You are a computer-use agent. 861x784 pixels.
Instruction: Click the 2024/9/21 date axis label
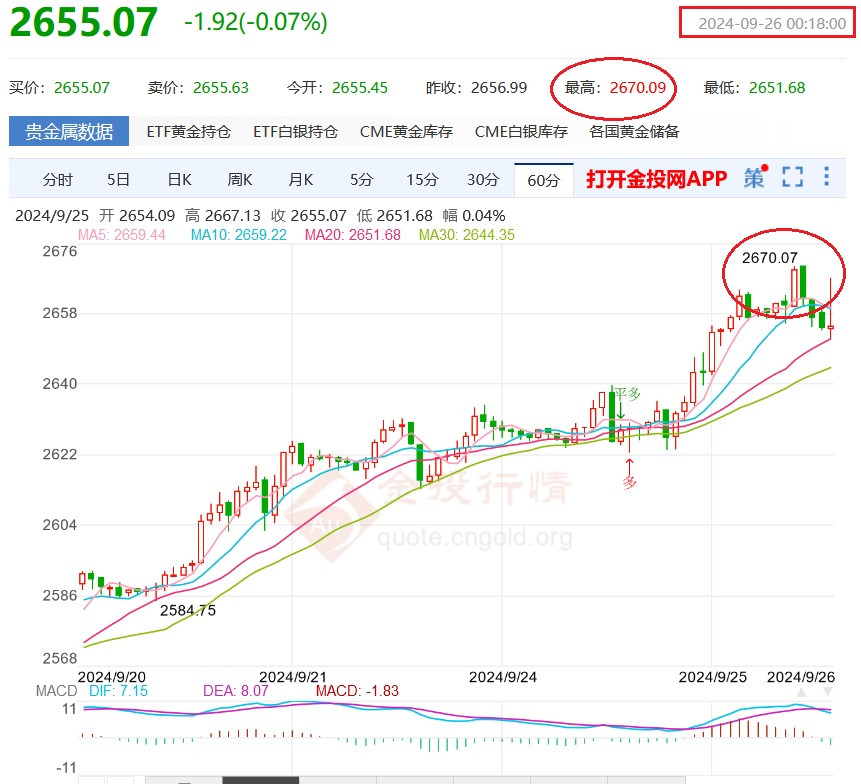pyautogui.click(x=293, y=677)
